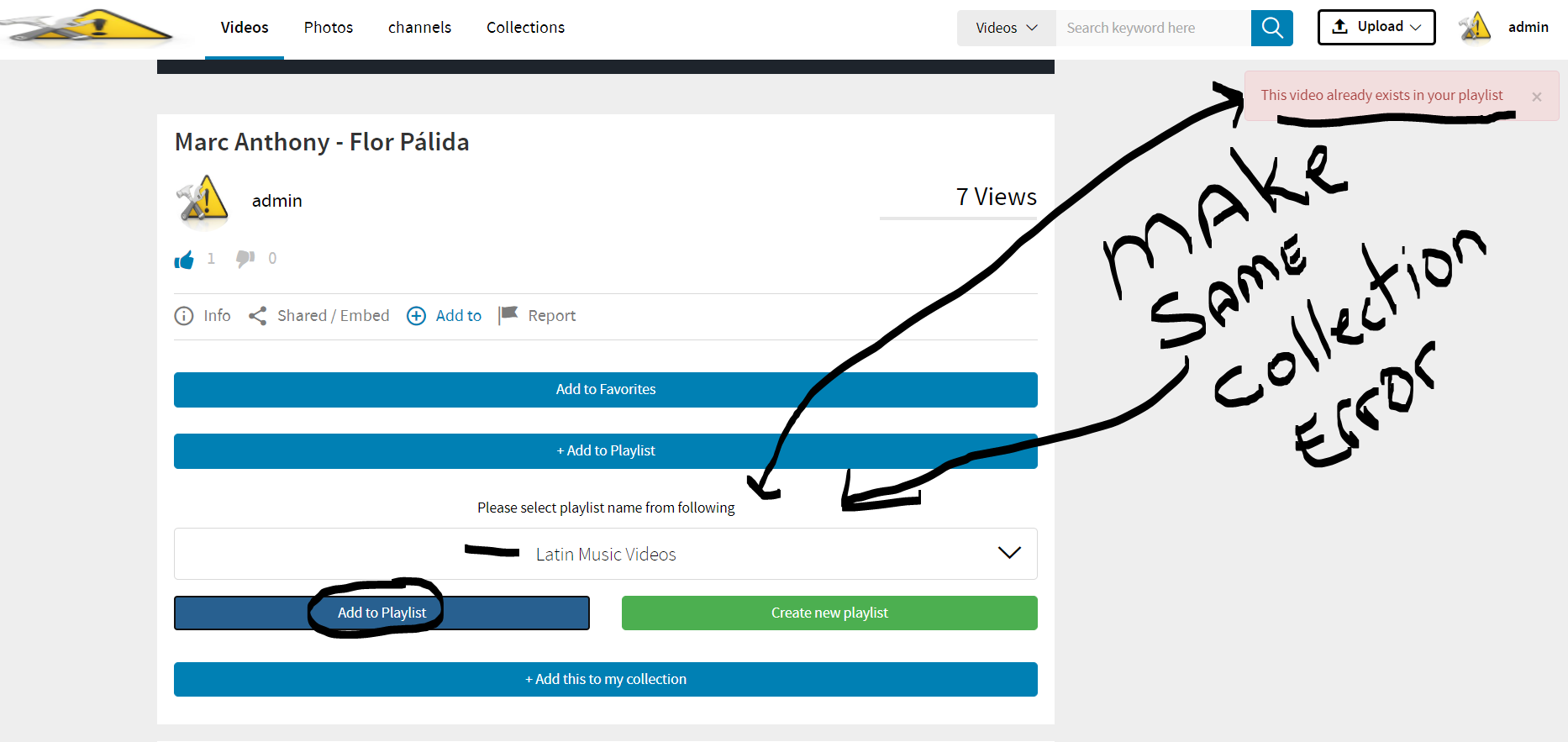
Task: Click 'Please select playlist name from following' text
Action: click(606, 508)
